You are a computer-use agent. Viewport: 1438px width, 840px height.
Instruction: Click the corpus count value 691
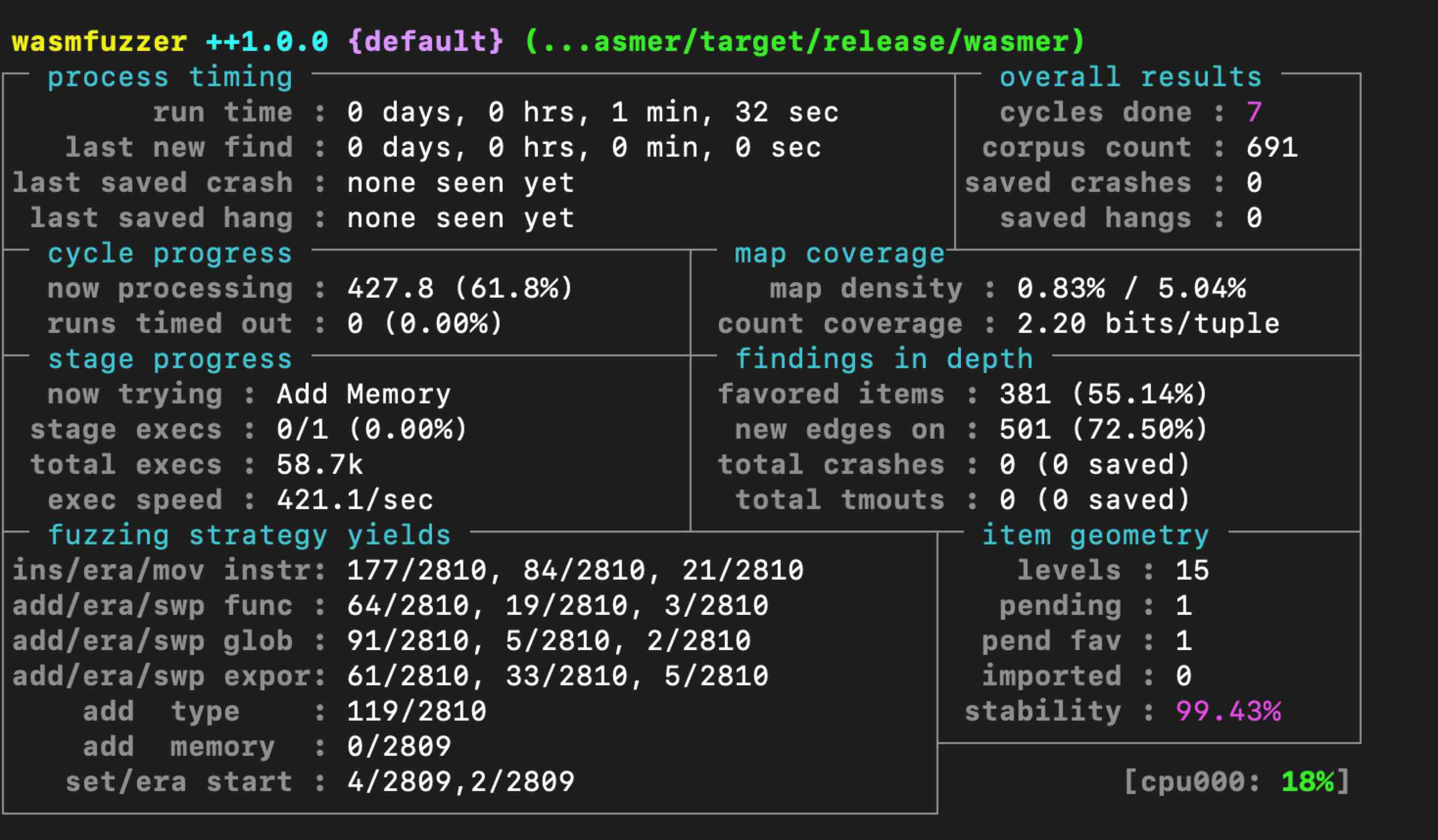1271,148
